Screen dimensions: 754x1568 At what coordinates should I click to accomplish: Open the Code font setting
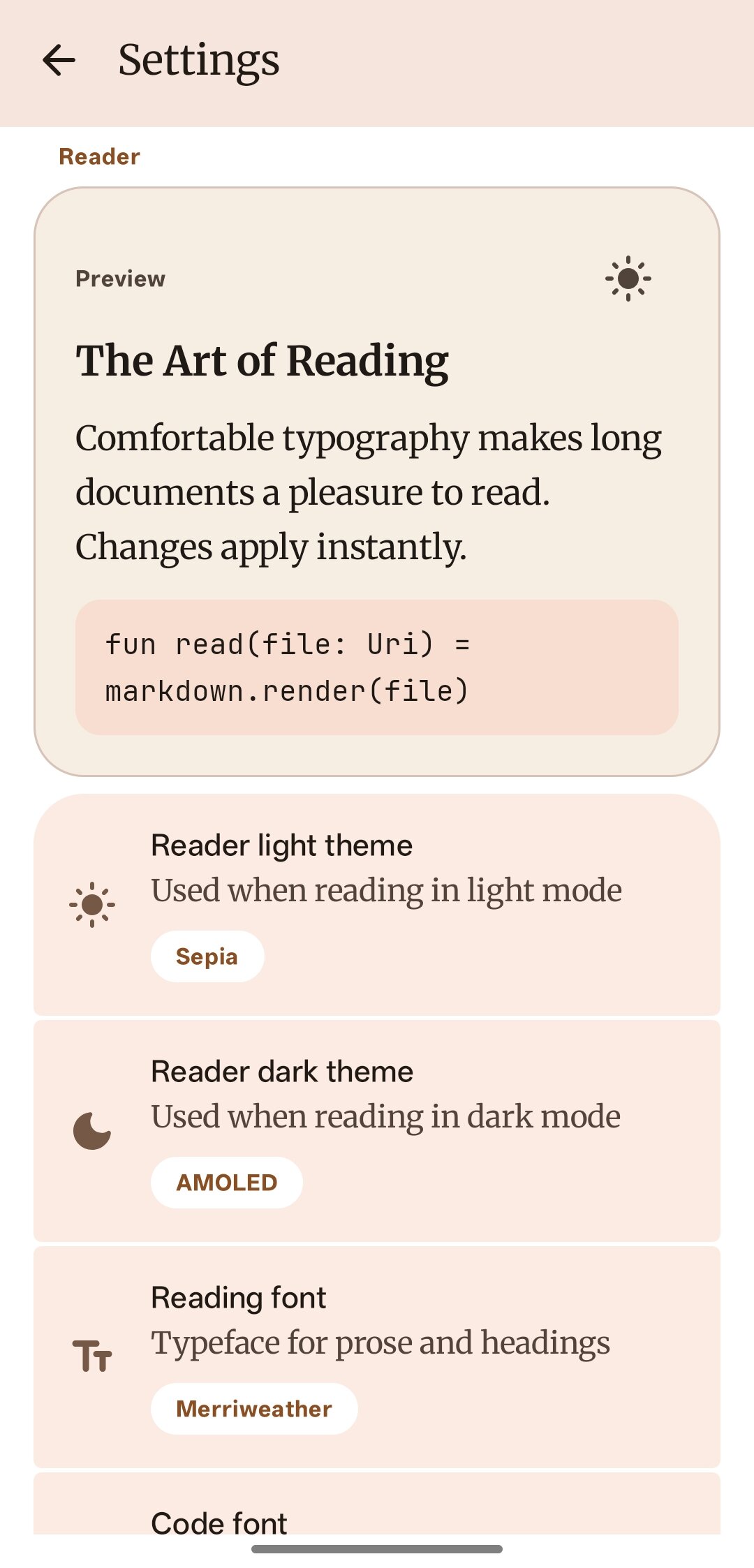pos(377,1503)
